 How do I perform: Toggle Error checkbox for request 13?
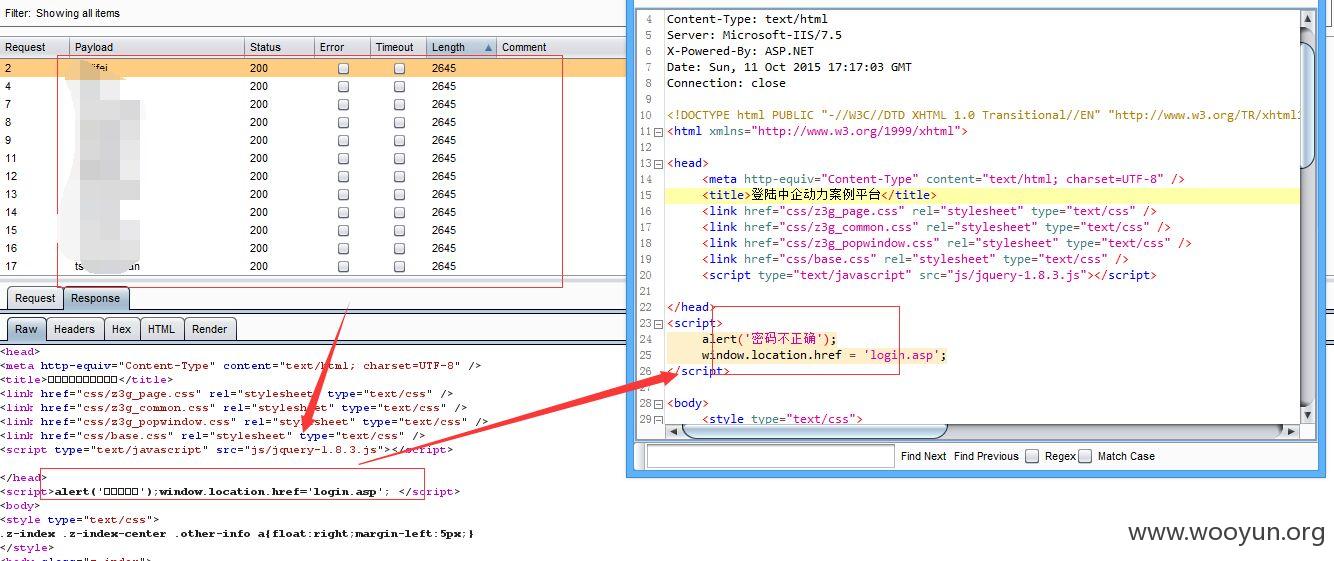point(344,194)
